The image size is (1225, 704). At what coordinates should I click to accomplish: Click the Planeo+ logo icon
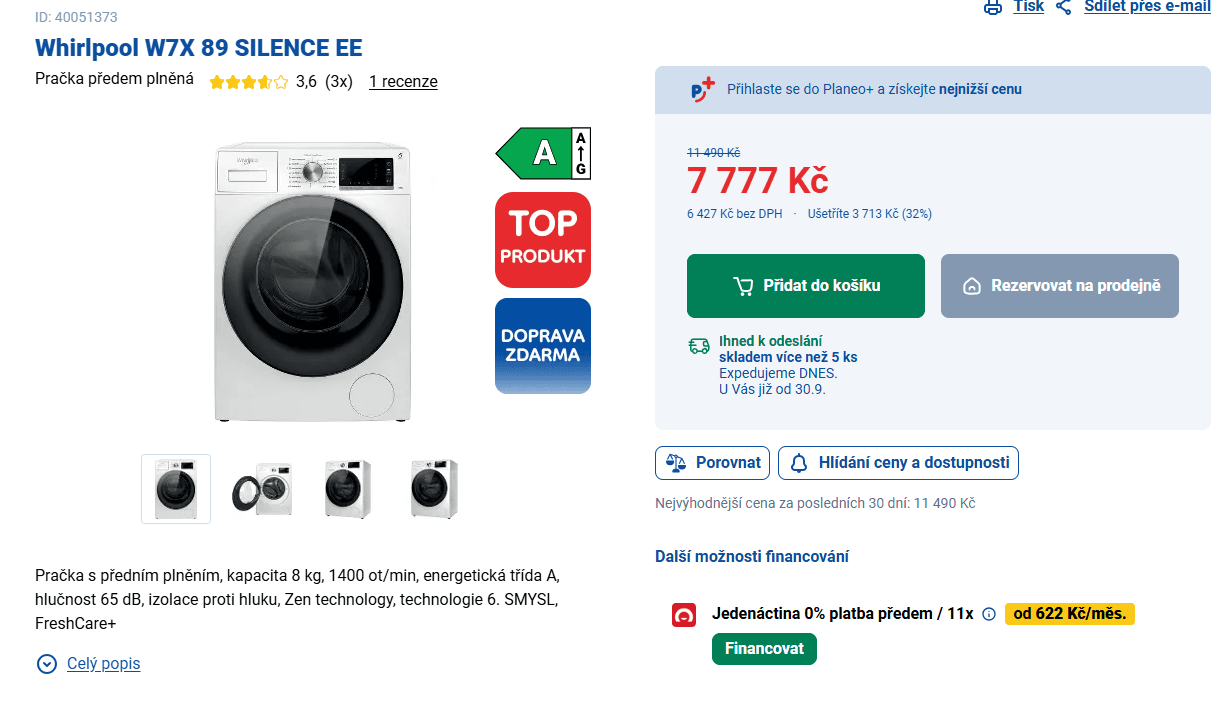(703, 89)
